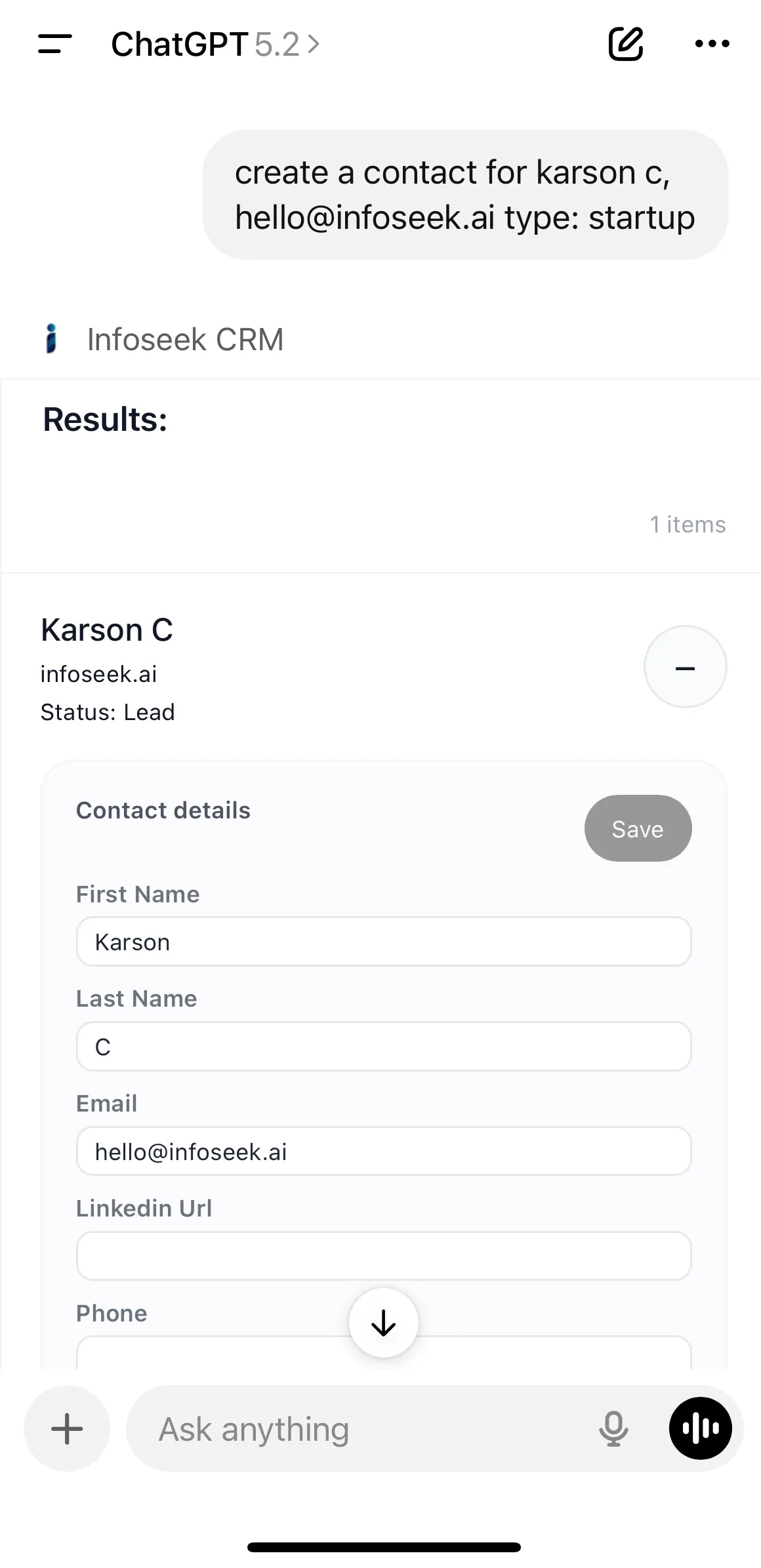Select the First Name field

[383, 942]
